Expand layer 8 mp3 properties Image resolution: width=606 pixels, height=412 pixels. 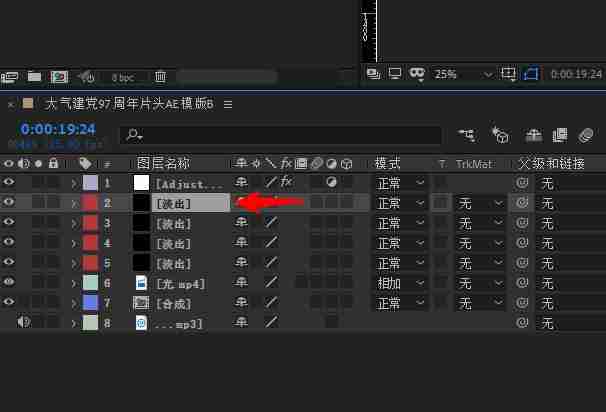point(74,323)
